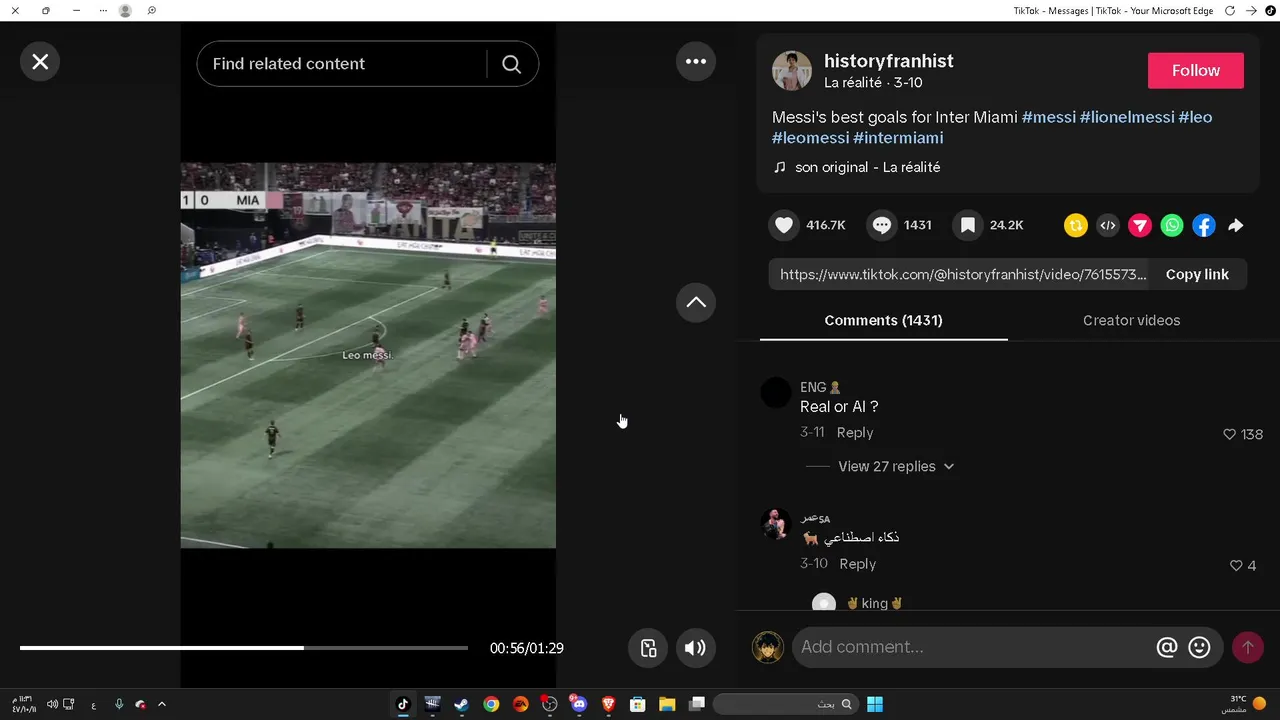Click the taskbar search box
Screen dimensions: 1280x720
[786, 704]
